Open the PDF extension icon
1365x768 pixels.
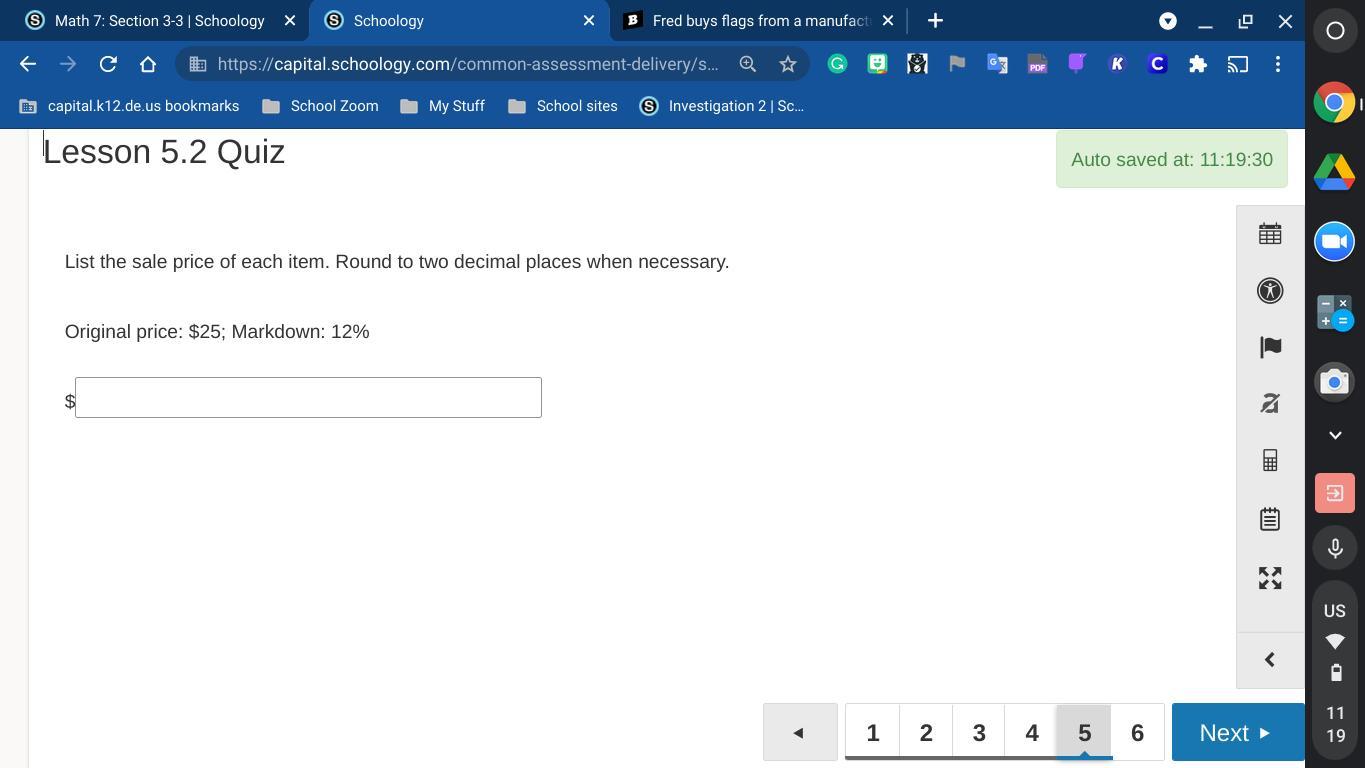[x=1037, y=64]
